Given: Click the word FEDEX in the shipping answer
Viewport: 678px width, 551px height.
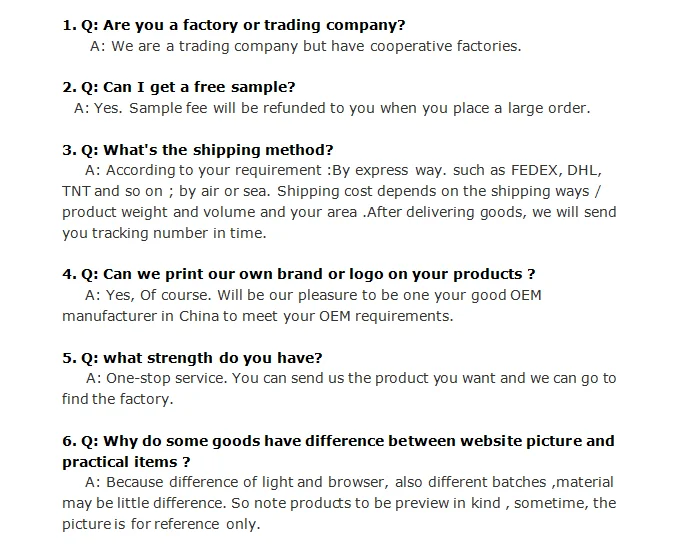Looking at the screenshot, I should click(536, 170).
